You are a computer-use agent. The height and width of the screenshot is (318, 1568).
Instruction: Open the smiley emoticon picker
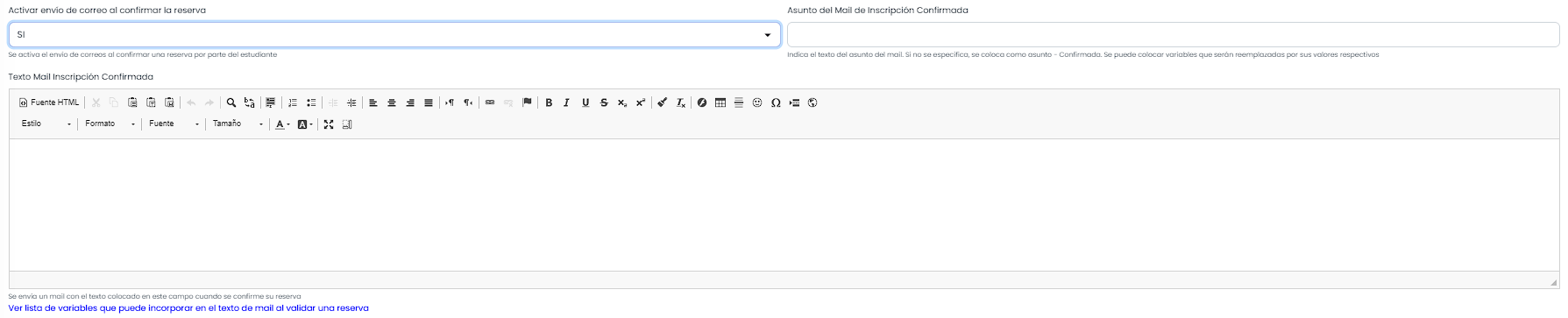click(x=757, y=102)
